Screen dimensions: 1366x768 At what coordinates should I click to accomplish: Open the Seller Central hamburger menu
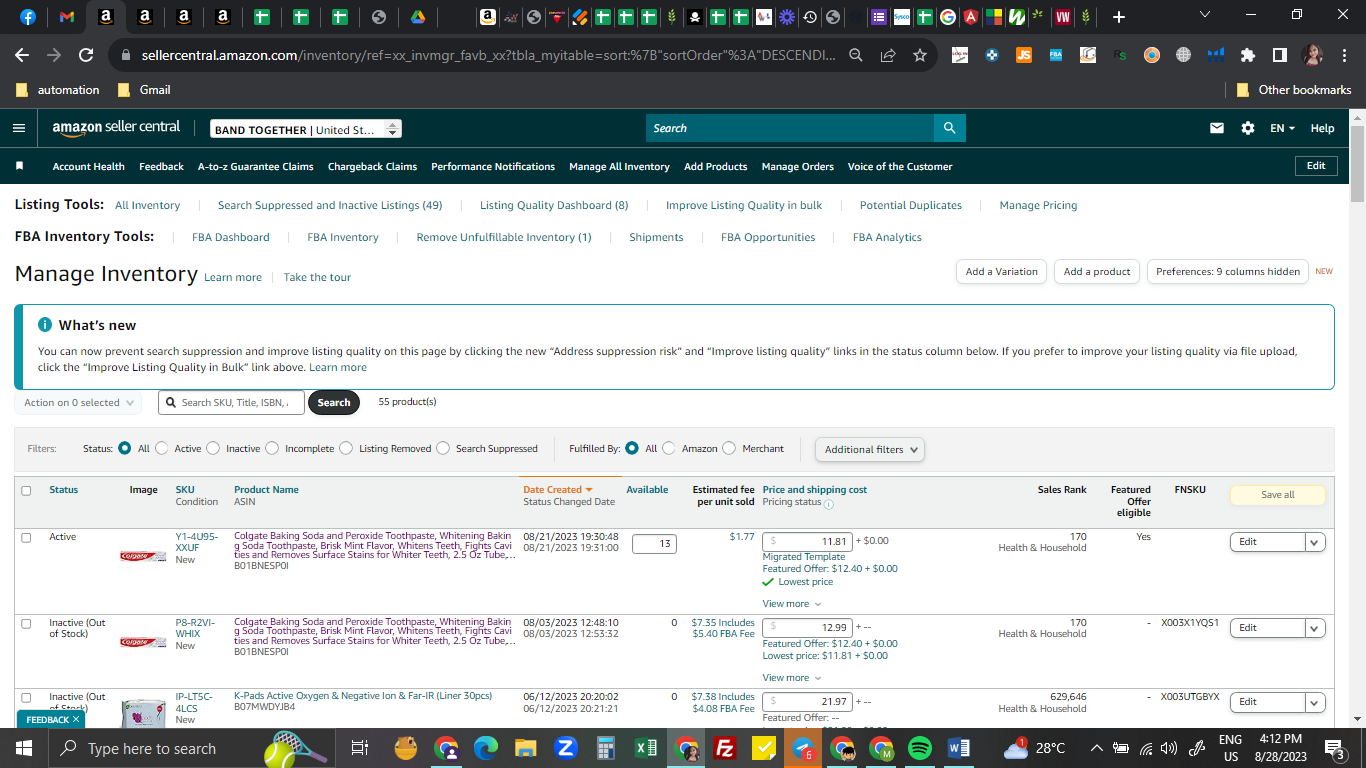tap(19, 128)
